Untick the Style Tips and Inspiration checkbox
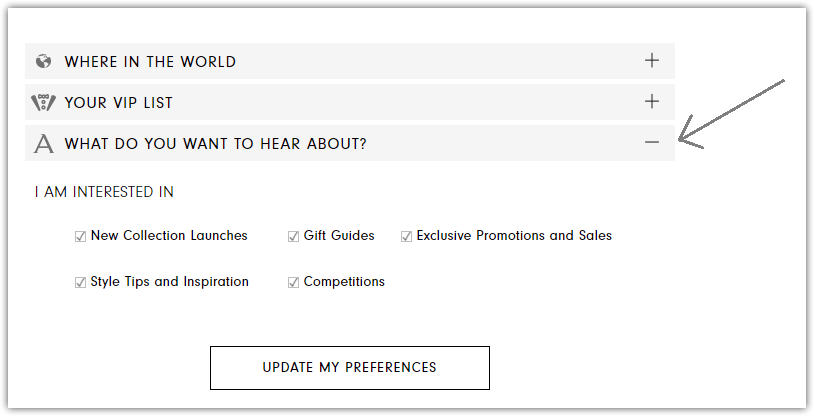 click(x=80, y=283)
